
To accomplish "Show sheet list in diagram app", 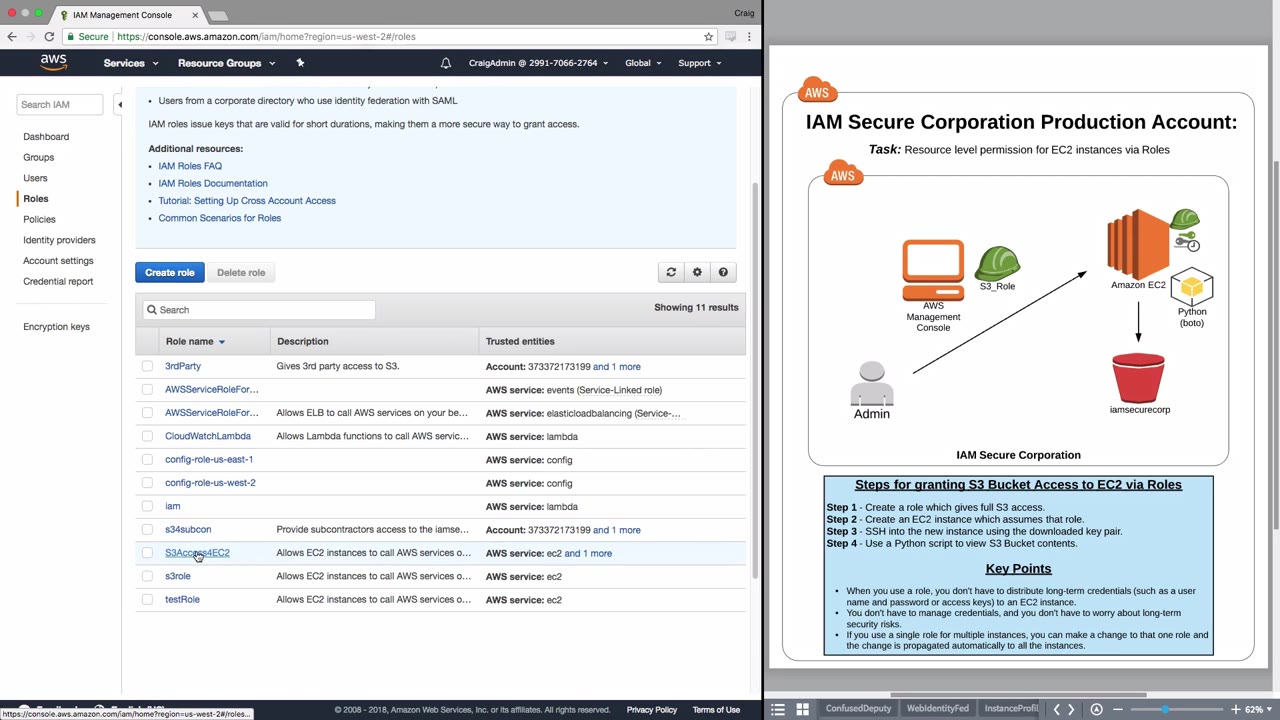I will click(778, 709).
